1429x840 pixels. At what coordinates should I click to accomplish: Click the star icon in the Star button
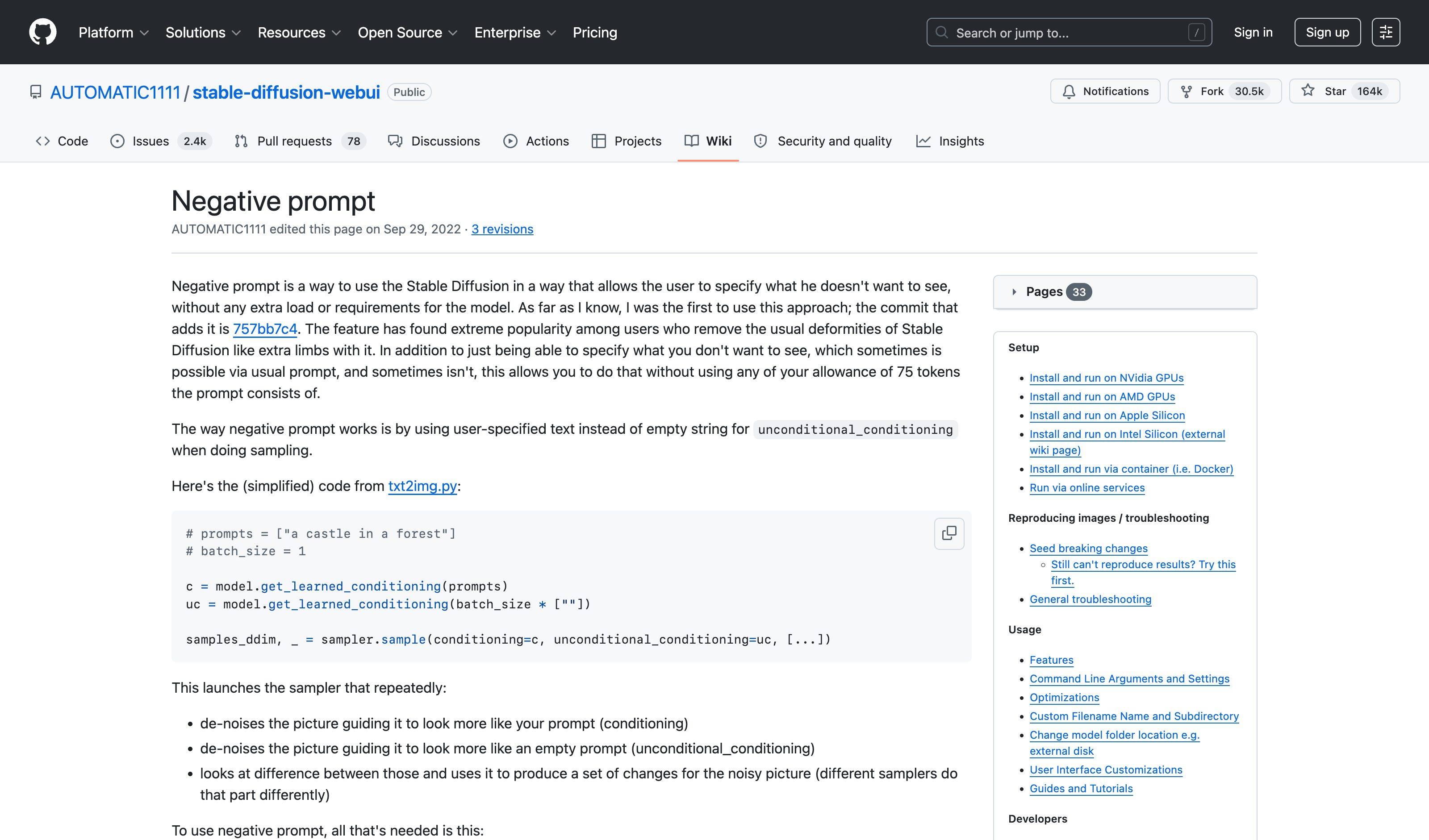[1308, 91]
